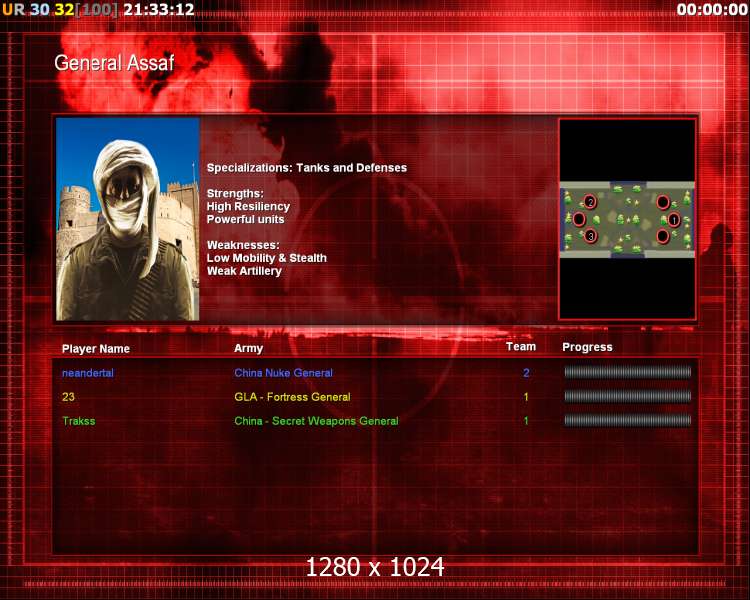Click the map preview thumbnail

click(x=627, y=219)
